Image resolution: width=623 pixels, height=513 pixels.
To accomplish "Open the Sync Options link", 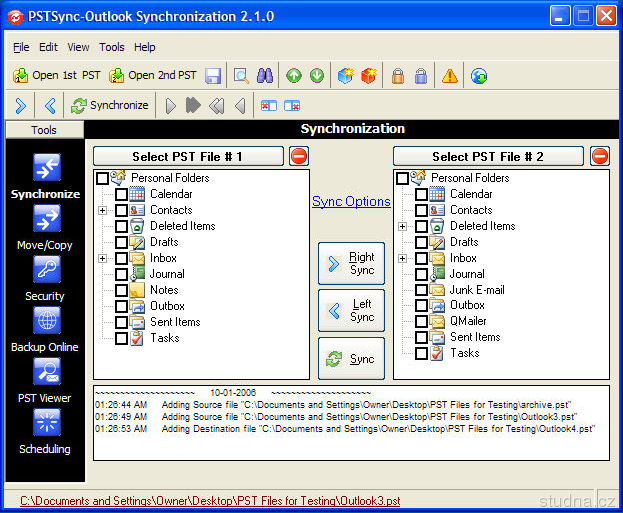I will [x=351, y=201].
